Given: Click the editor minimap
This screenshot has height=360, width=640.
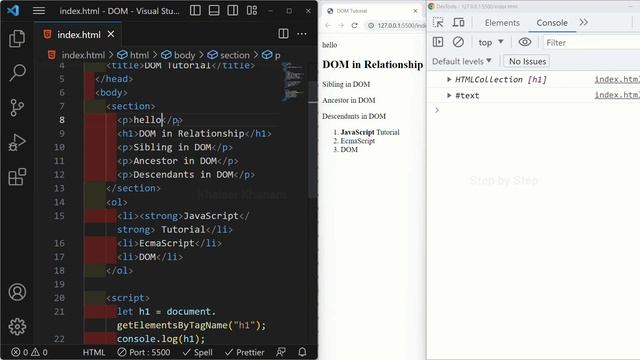Looking at the screenshot, I should [292, 82].
